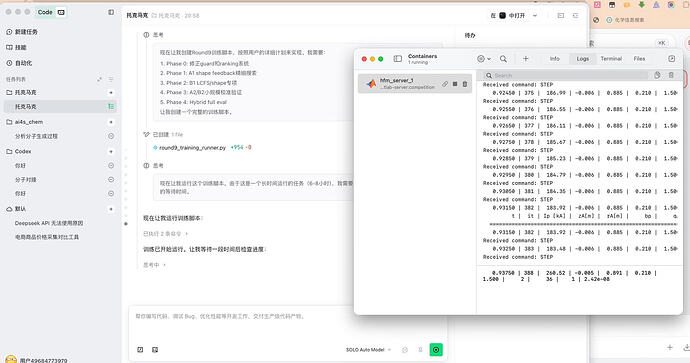Click the plus icon at the browser window's bottom right

669,347
